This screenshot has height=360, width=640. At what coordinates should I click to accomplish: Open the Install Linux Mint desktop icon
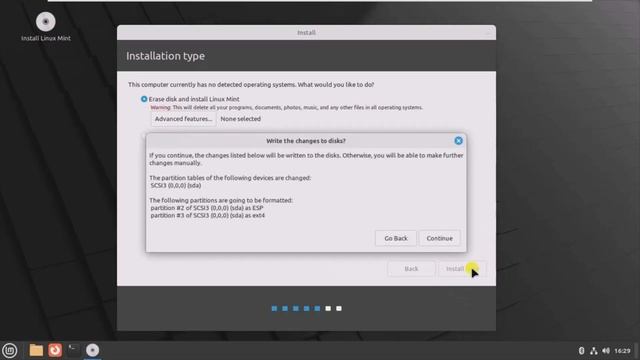46,27
